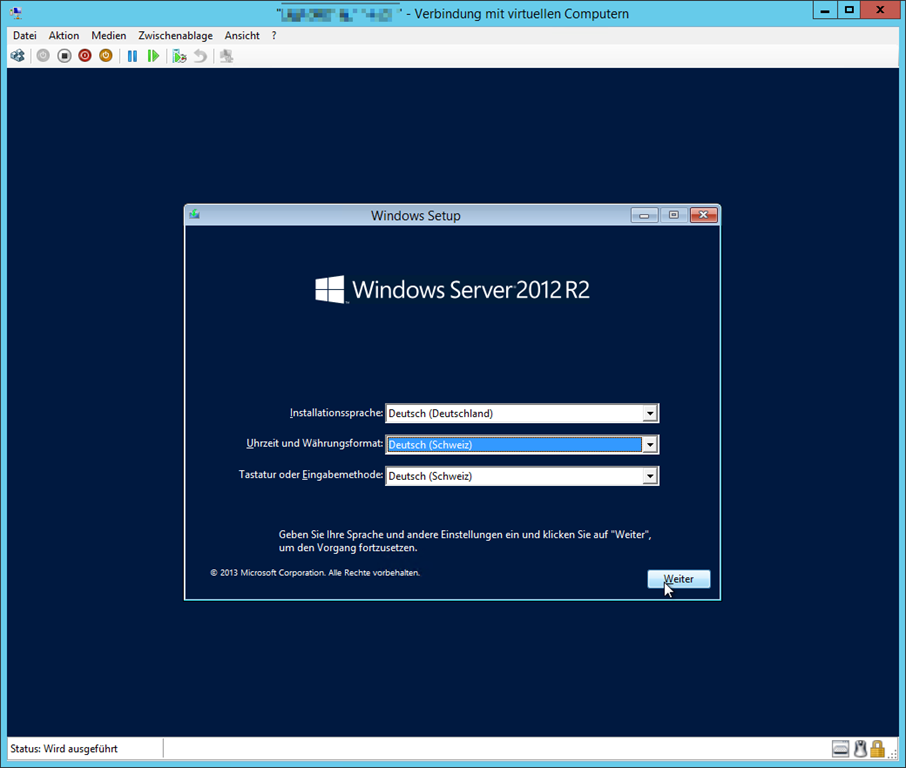Open the Aktion menu
The image size is (906, 768).
point(64,36)
